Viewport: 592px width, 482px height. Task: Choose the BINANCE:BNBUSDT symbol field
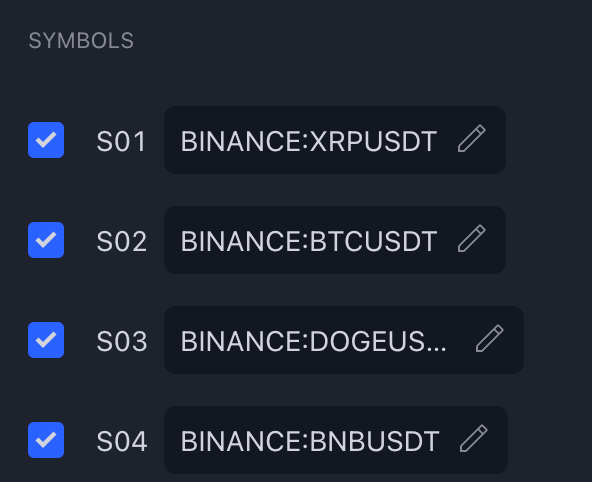click(x=336, y=440)
